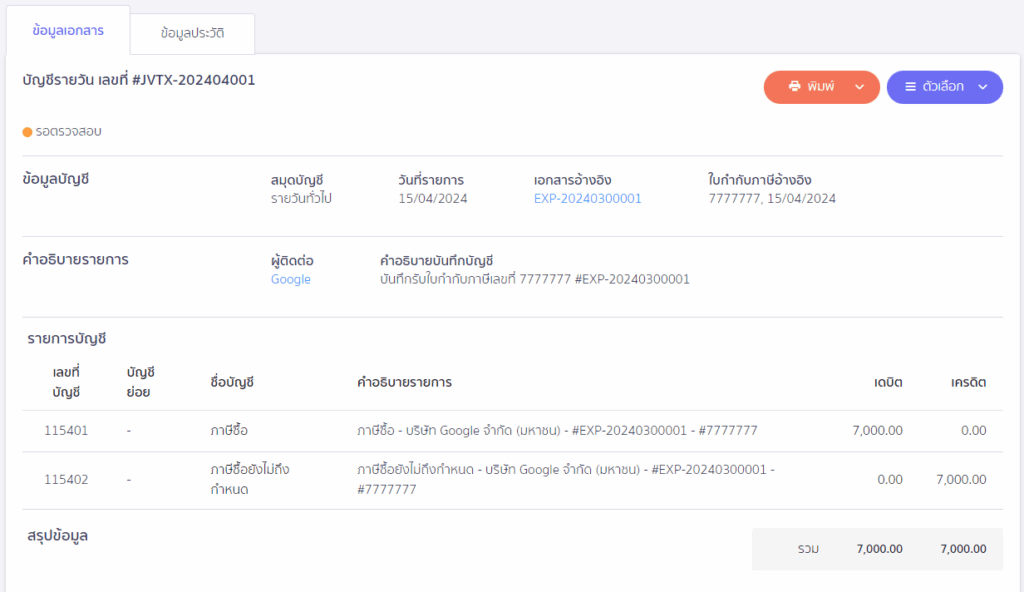Click debit 0.00 in row 115402

[x=889, y=480]
